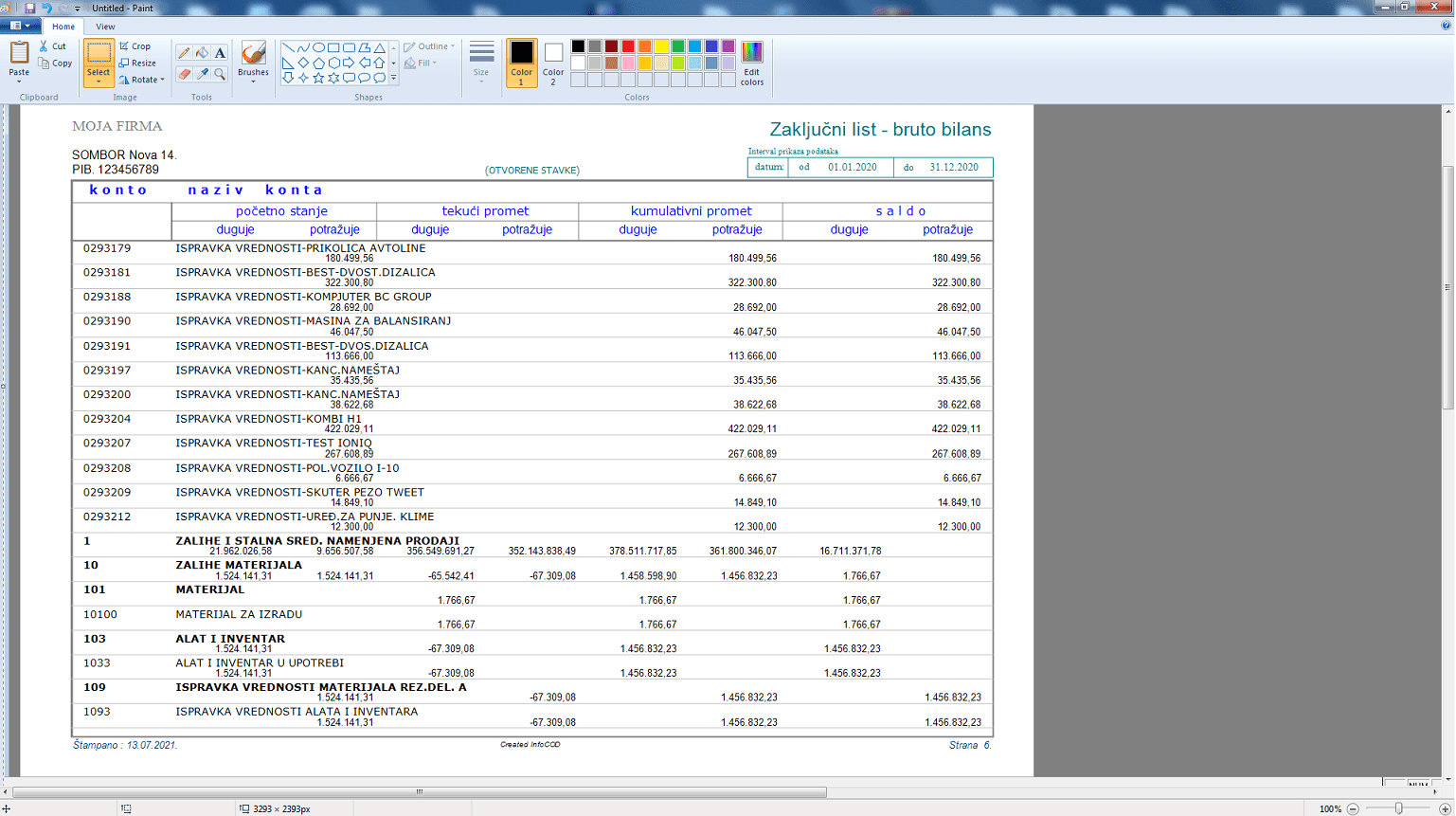Click the zoom in plus button

pos(1445,808)
